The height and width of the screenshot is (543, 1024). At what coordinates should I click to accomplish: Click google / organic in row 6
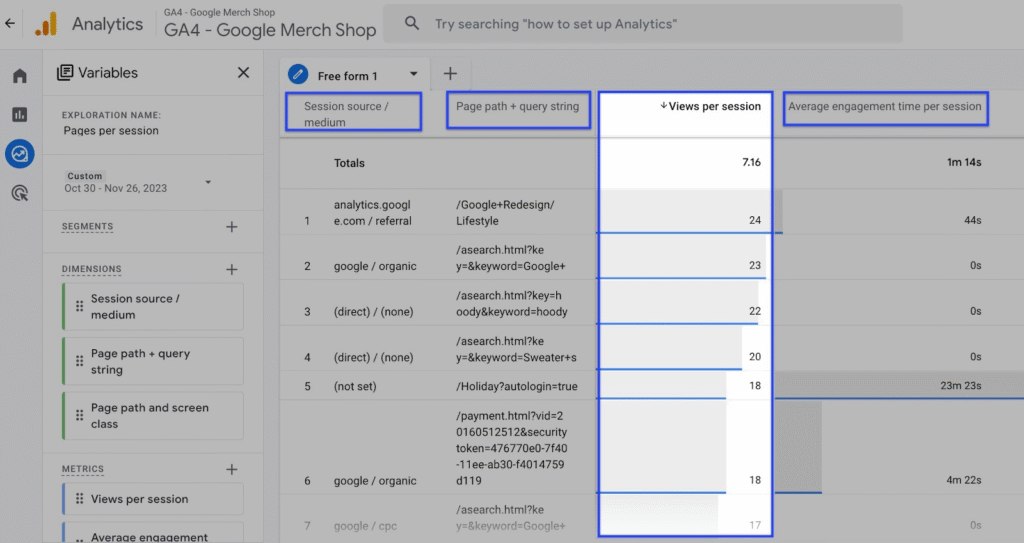point(375,481)
